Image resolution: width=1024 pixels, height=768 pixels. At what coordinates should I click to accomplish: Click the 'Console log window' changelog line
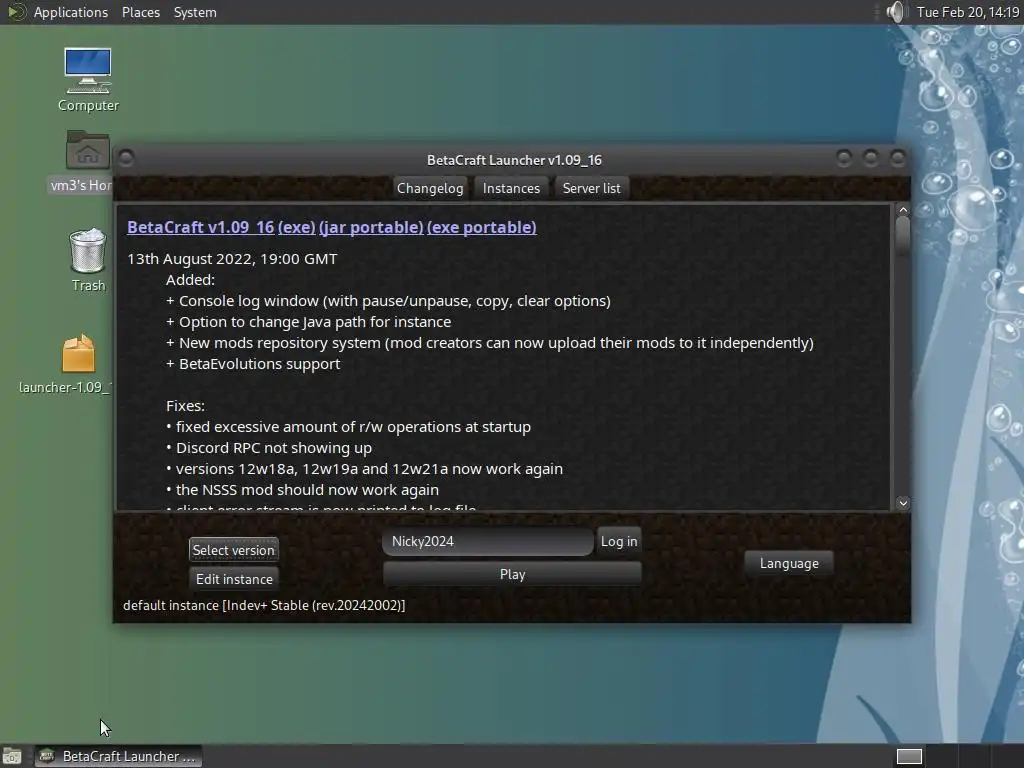[x=388, y=301]
